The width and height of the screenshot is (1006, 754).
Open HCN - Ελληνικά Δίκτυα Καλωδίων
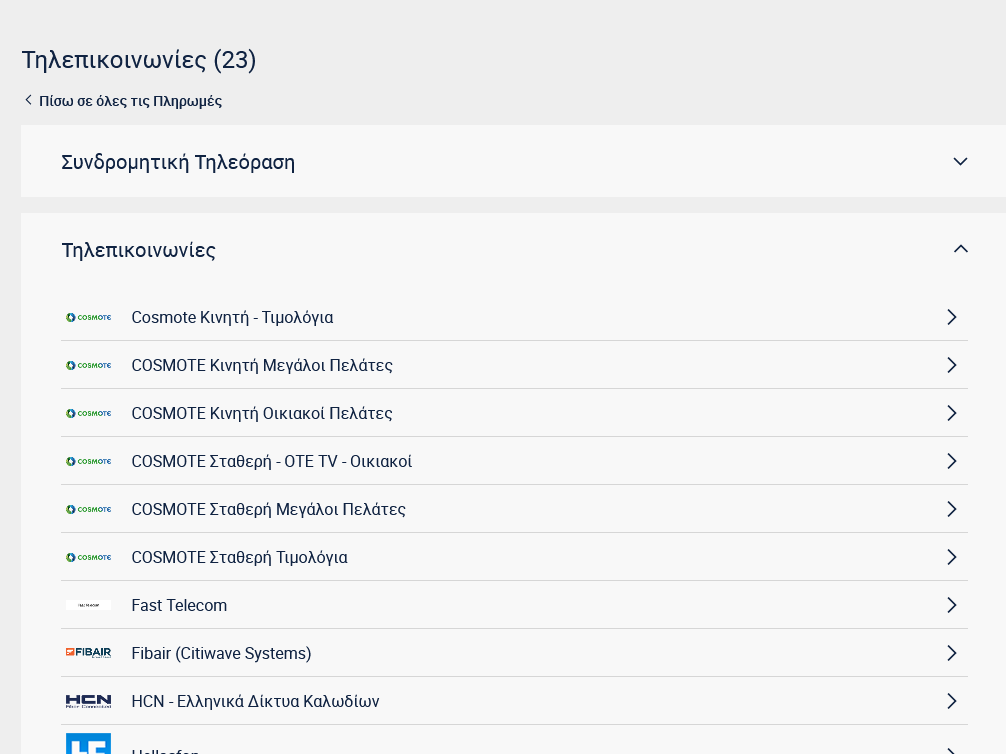pos(255,701)
